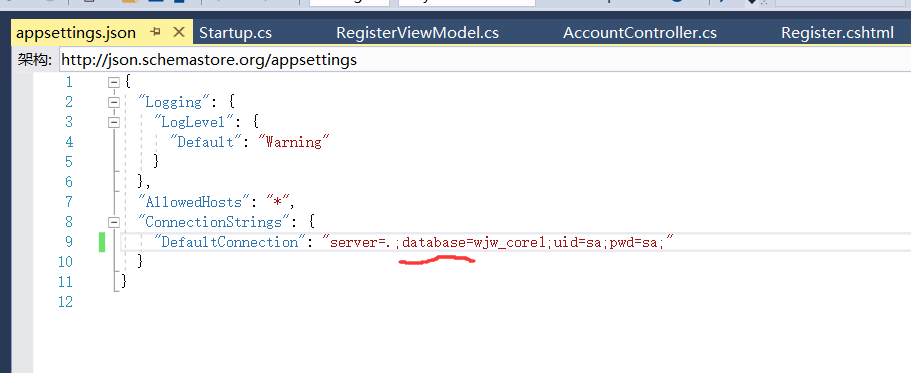Pin the appsettings.json tab
Image resolution: width=911 pixels, height=373 pixels.
pos(155,33)
